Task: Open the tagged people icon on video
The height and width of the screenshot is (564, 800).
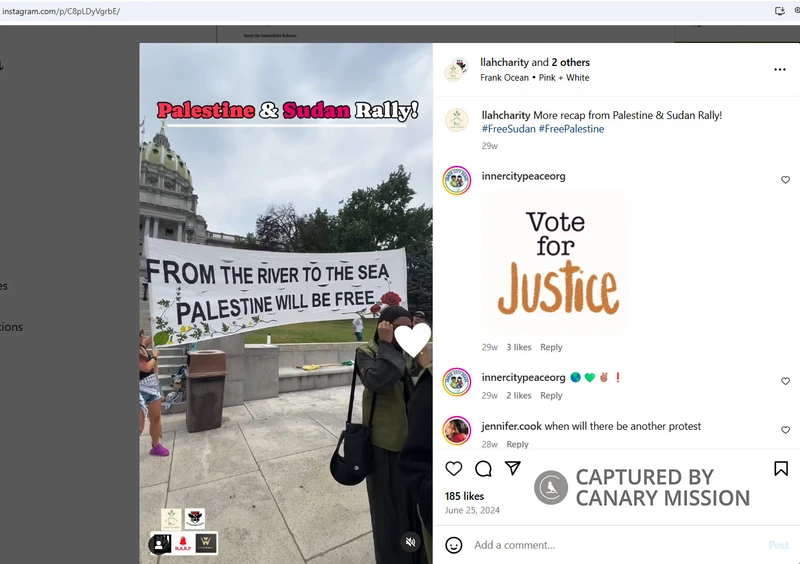Action: coord(159,544)
